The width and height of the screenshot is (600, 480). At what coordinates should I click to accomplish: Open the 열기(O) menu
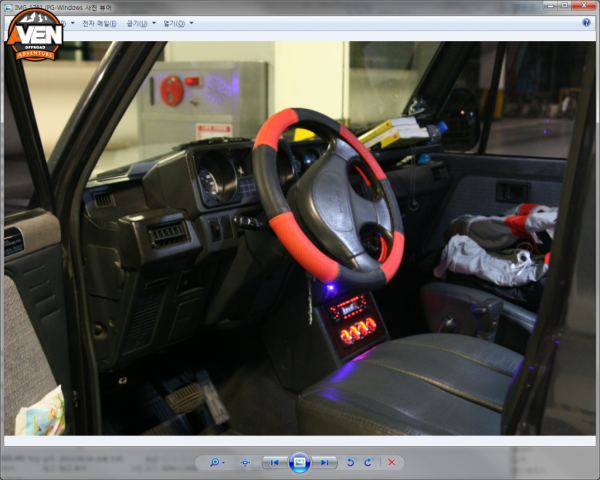[x=174, y=24]
